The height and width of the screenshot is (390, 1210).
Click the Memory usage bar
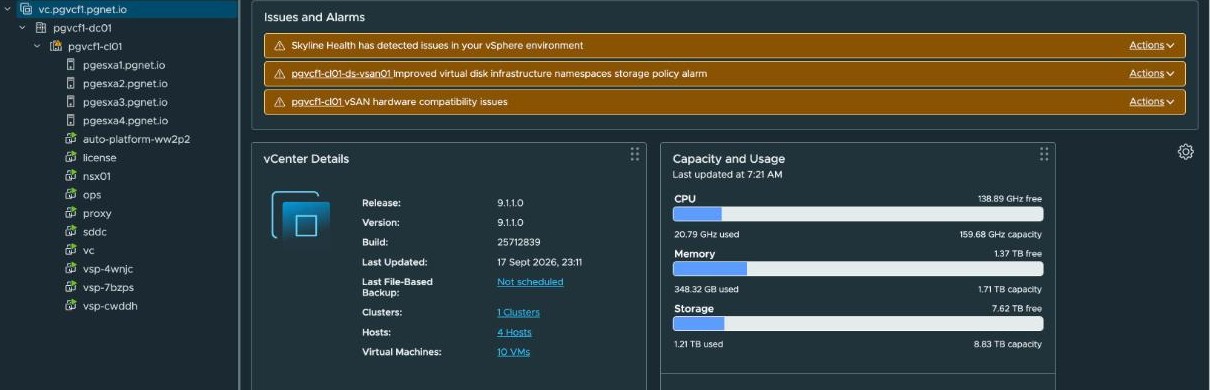[x=858, y=269]
